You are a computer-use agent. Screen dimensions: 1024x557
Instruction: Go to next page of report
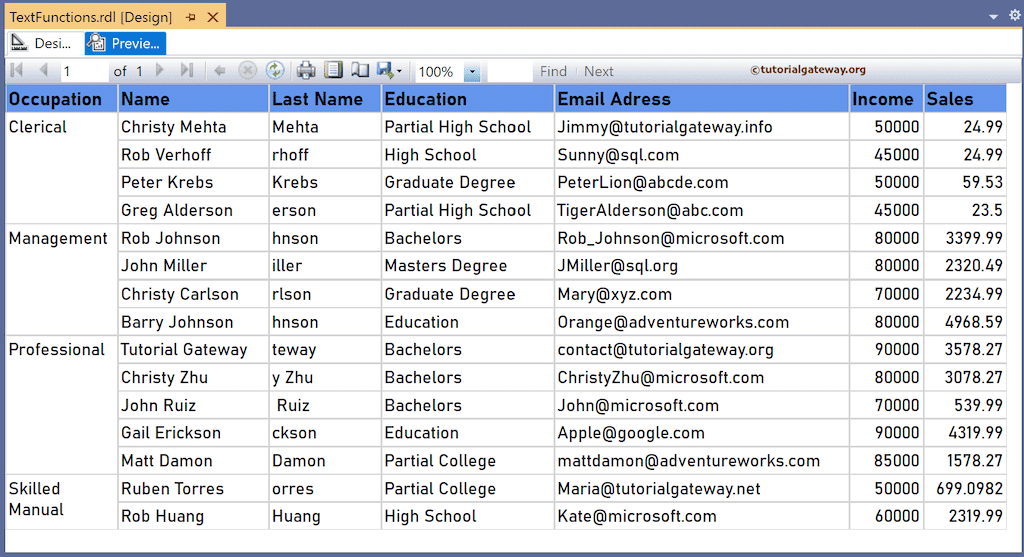tap(160, 71)
